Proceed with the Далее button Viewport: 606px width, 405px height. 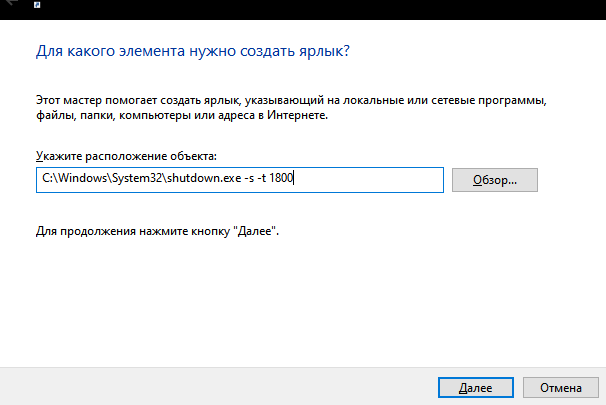[475, 387]
